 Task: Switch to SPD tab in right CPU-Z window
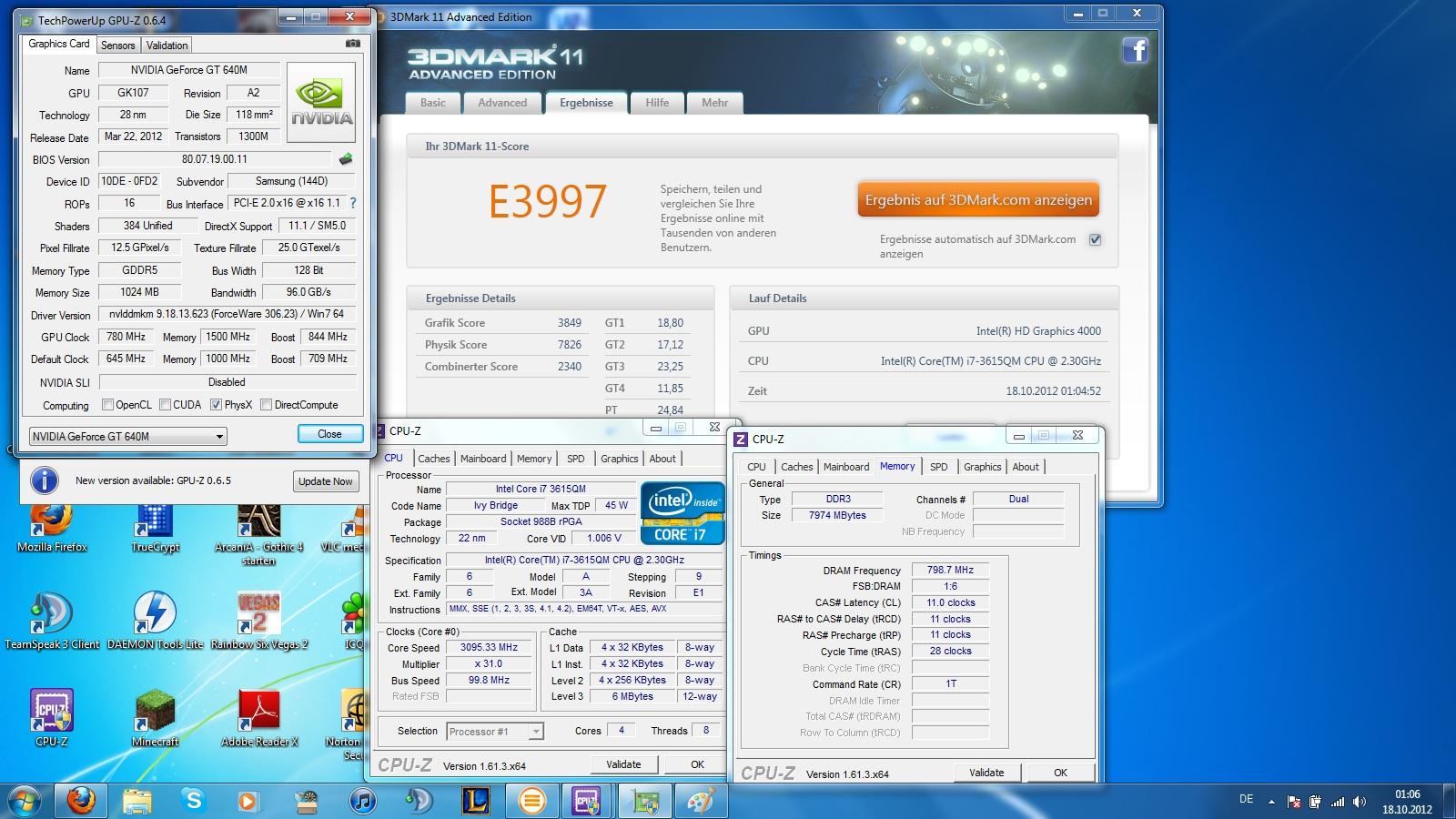(939, 467)
